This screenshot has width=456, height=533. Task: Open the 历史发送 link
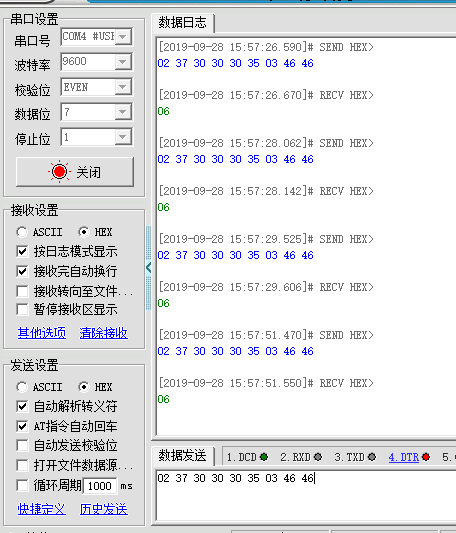[104, 509]
